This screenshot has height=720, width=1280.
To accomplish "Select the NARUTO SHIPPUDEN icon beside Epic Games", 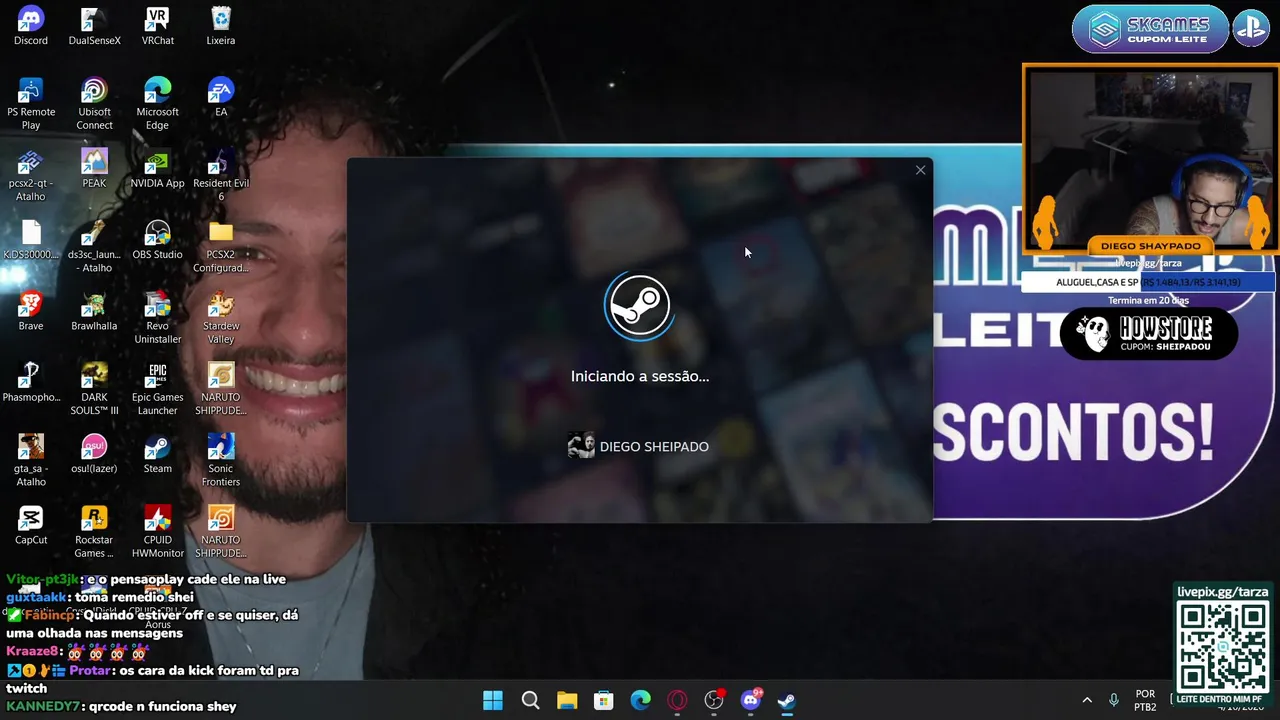I will pyautogui.click(x=221, y=389).
